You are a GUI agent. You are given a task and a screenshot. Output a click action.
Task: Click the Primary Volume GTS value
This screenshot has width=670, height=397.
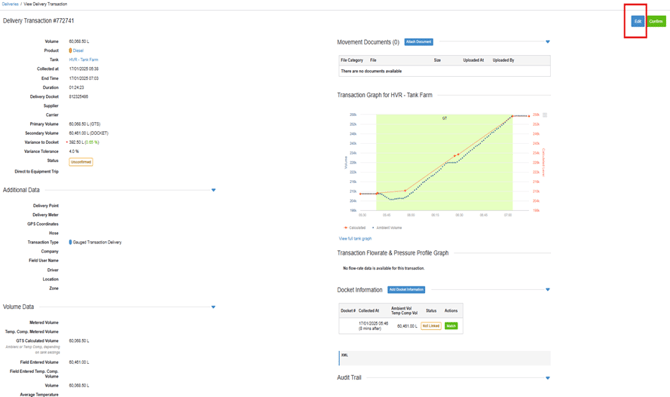85,124
